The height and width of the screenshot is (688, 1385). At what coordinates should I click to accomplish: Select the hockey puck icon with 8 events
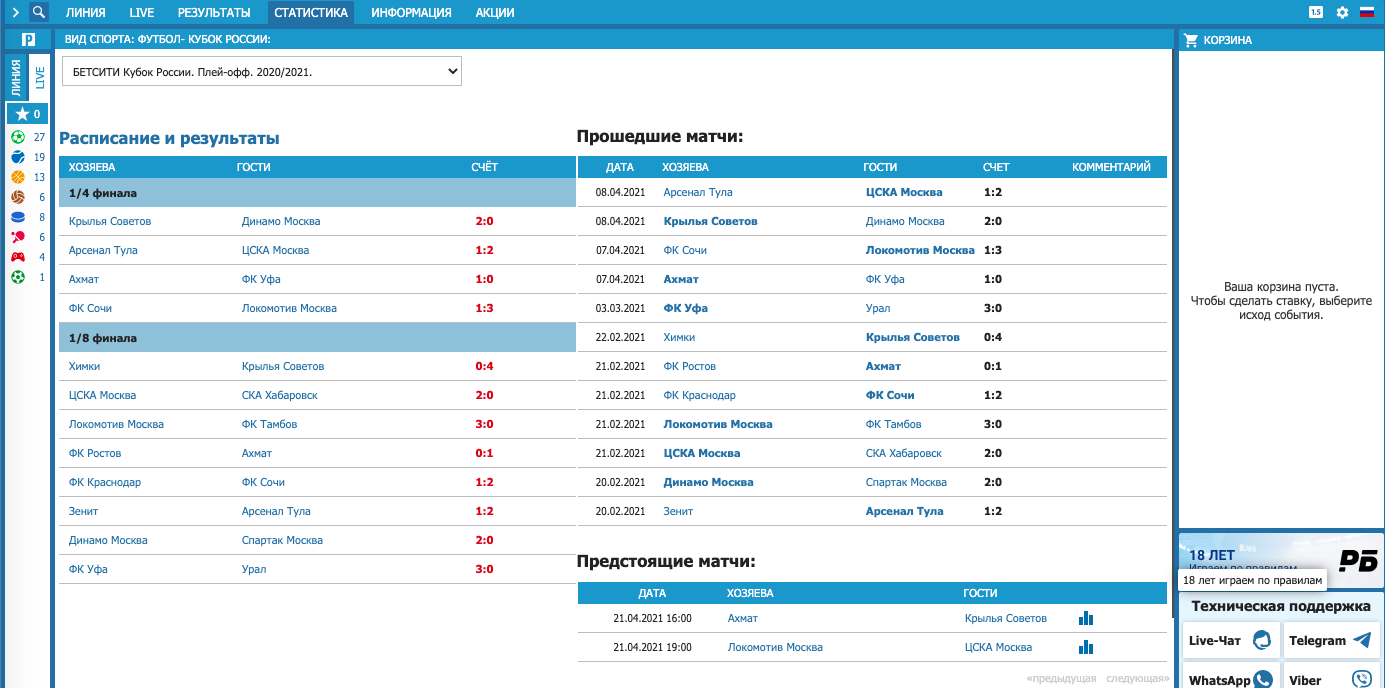tap(18, 217)
